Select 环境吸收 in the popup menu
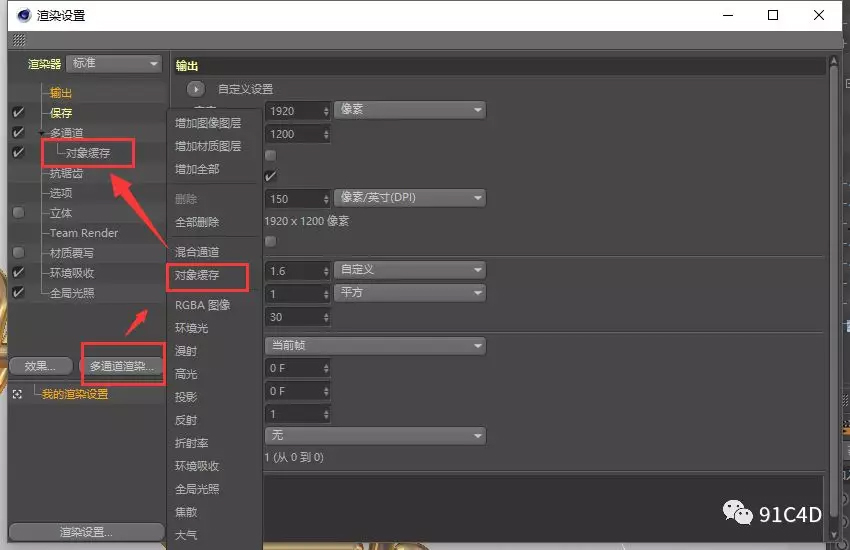 click(x=197, y=466)
